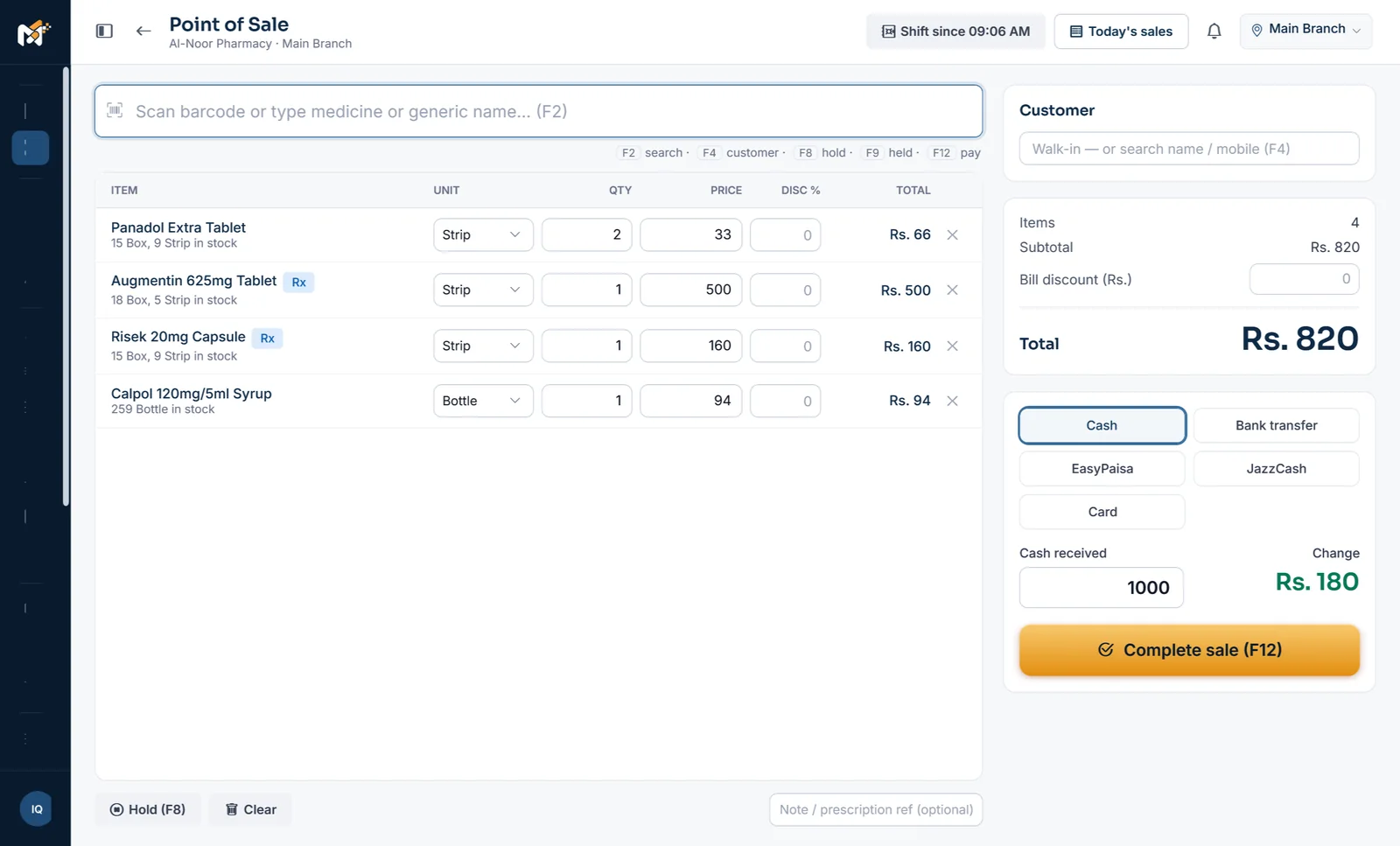This screenshot has width=1400, height=846.
Task: Click the '259 Bottle in stock' text
Action: (163, 409)
